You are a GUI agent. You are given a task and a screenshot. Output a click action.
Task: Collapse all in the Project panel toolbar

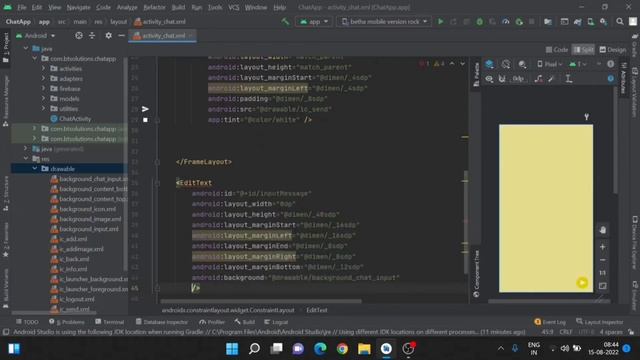(x=92, y=36)
